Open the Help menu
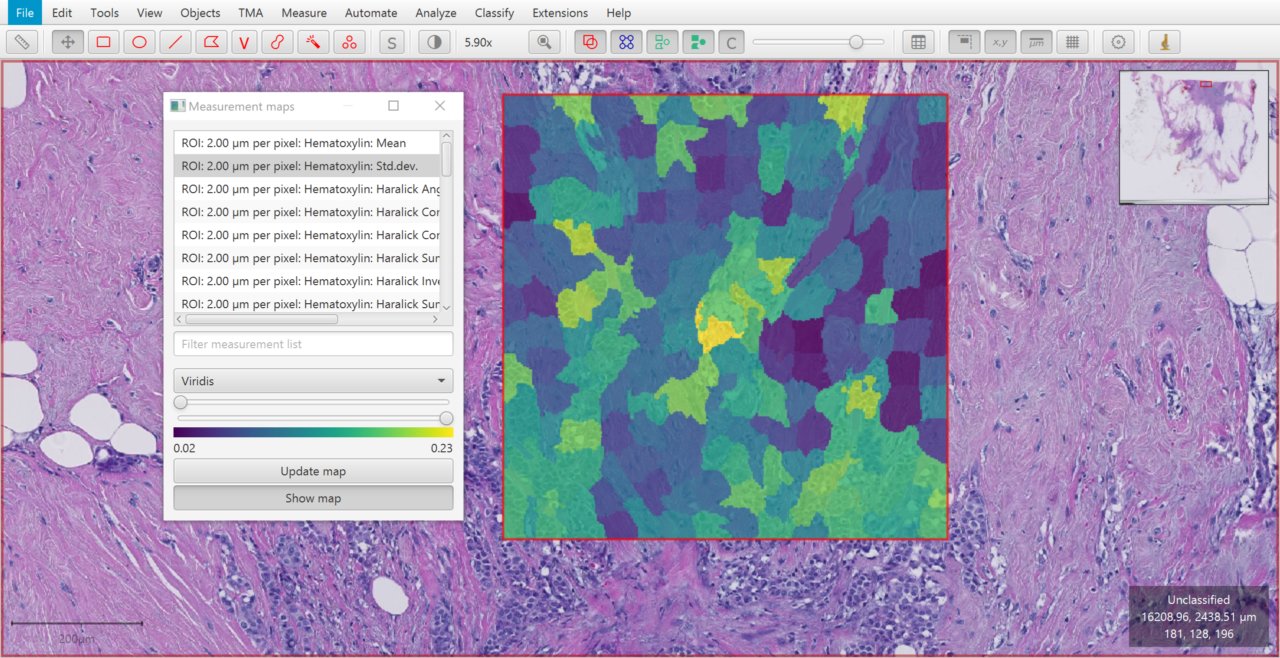The width and height of the screenshot is (1280, 658). click(619, 13)
